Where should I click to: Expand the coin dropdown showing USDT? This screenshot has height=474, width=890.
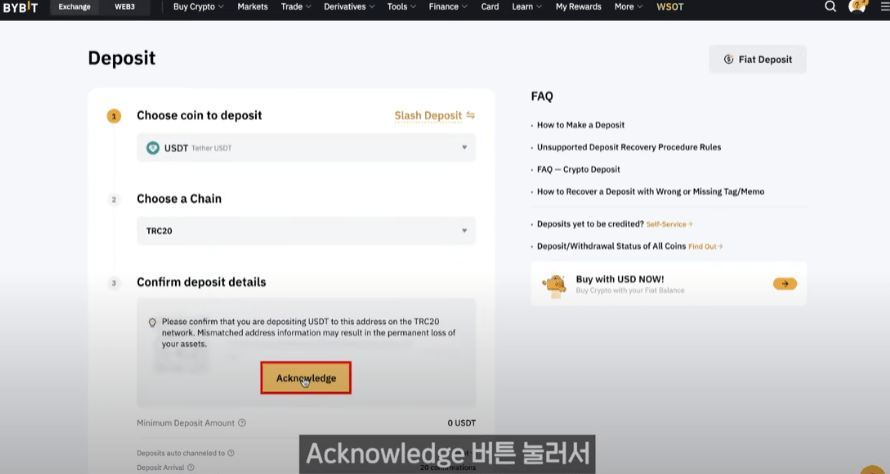coord(306,148)
